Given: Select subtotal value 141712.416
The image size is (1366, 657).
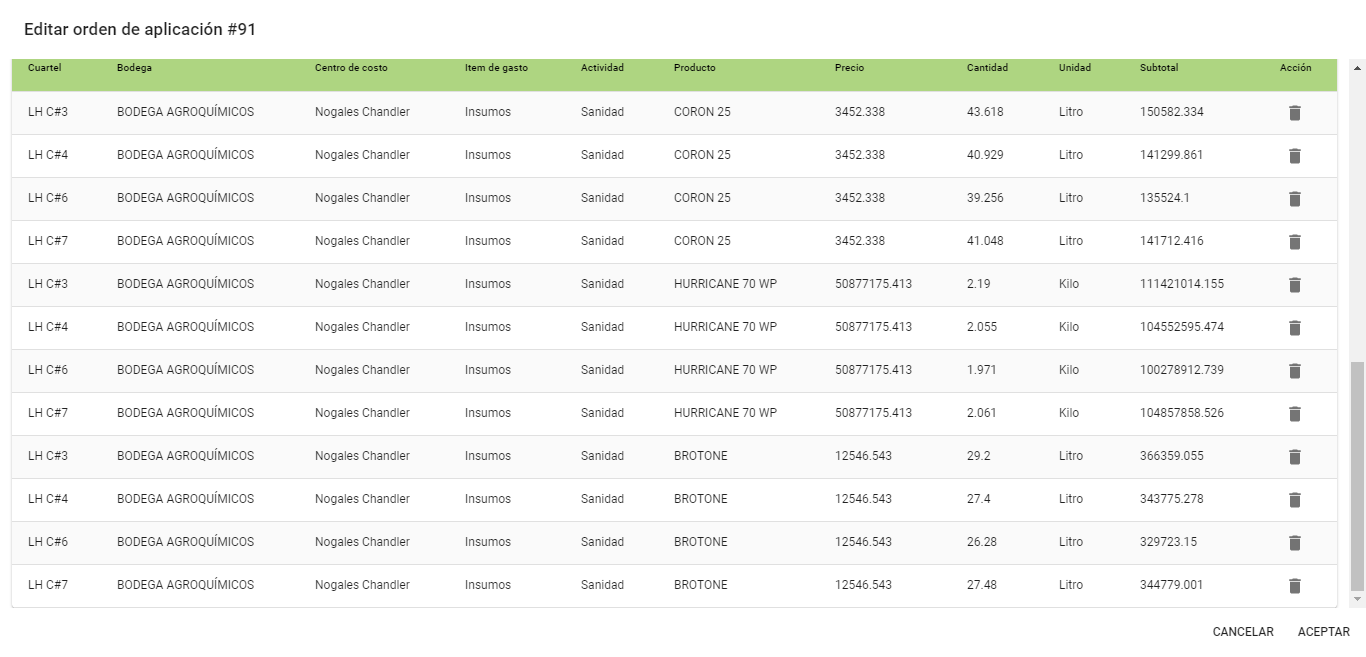Looking at the screenshot, I should 1172,241.
